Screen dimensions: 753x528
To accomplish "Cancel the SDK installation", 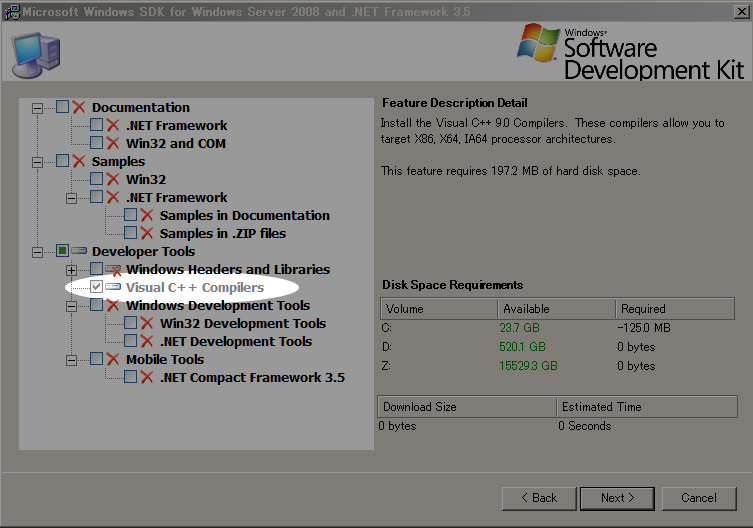I will (x=699, y=498).
